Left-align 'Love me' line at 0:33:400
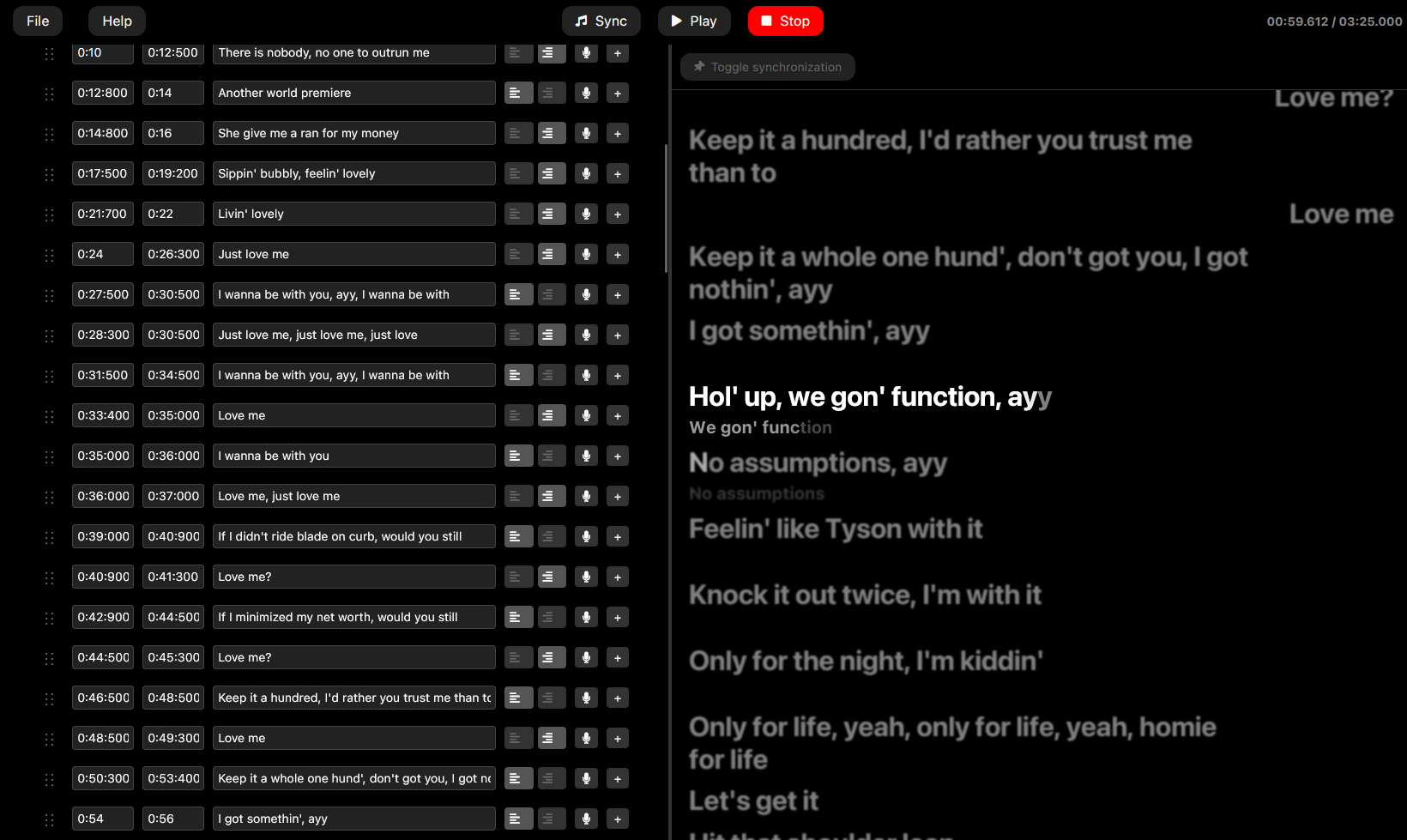 point(518,415)
